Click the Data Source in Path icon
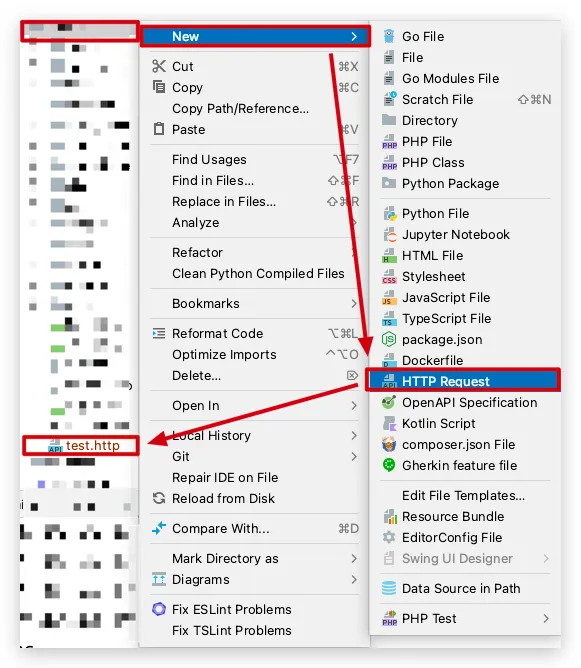This screenshot has width=581, height=668. pyautogui.click(x=389, y=588)
